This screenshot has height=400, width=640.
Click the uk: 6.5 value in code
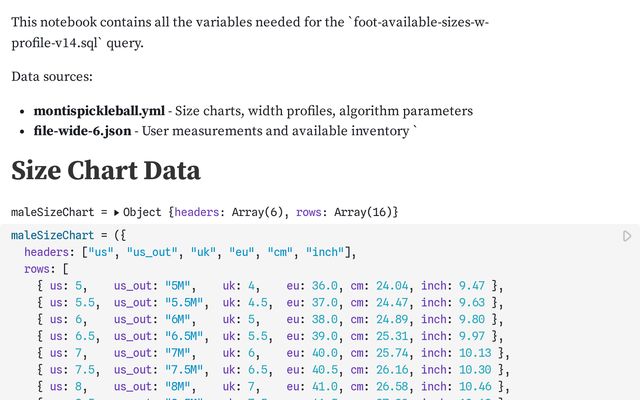pyautogui.click(x=246, y=369)
